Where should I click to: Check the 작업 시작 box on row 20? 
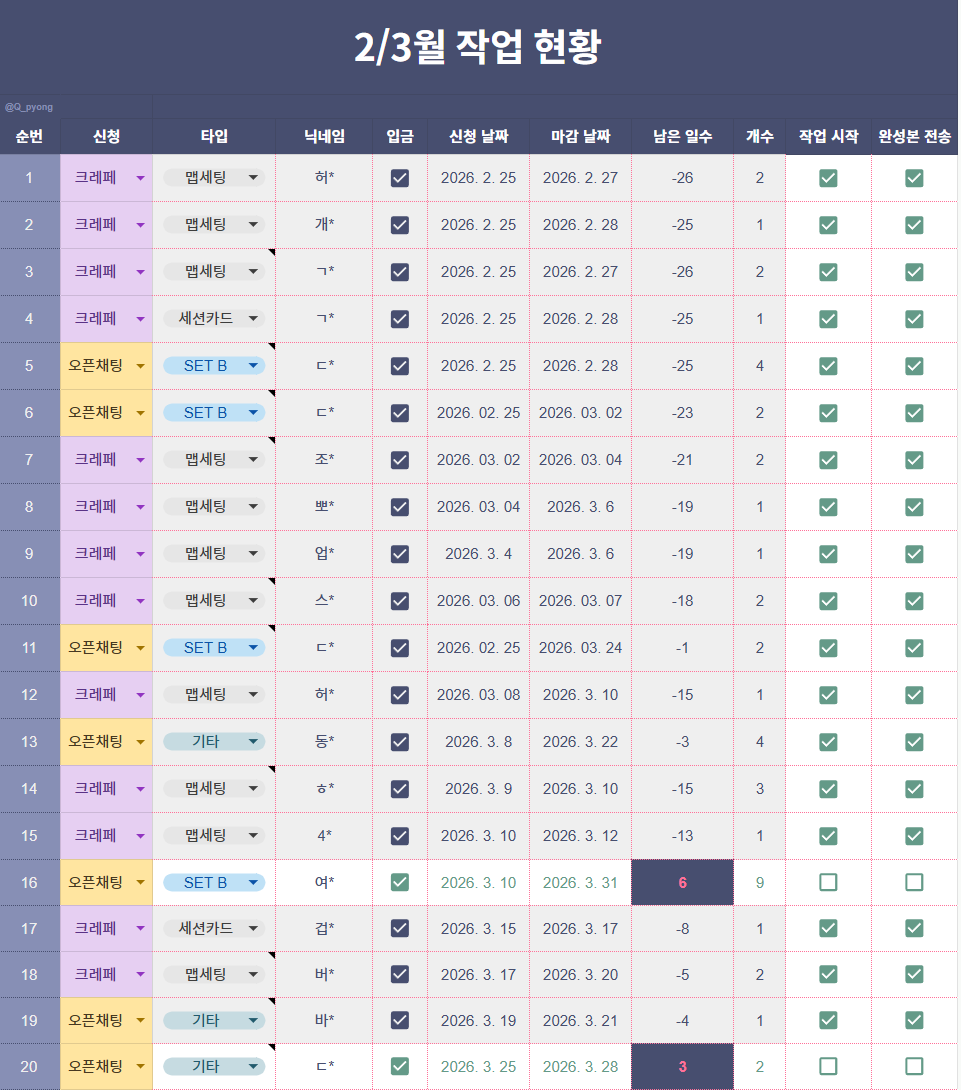coord(827,1066)
